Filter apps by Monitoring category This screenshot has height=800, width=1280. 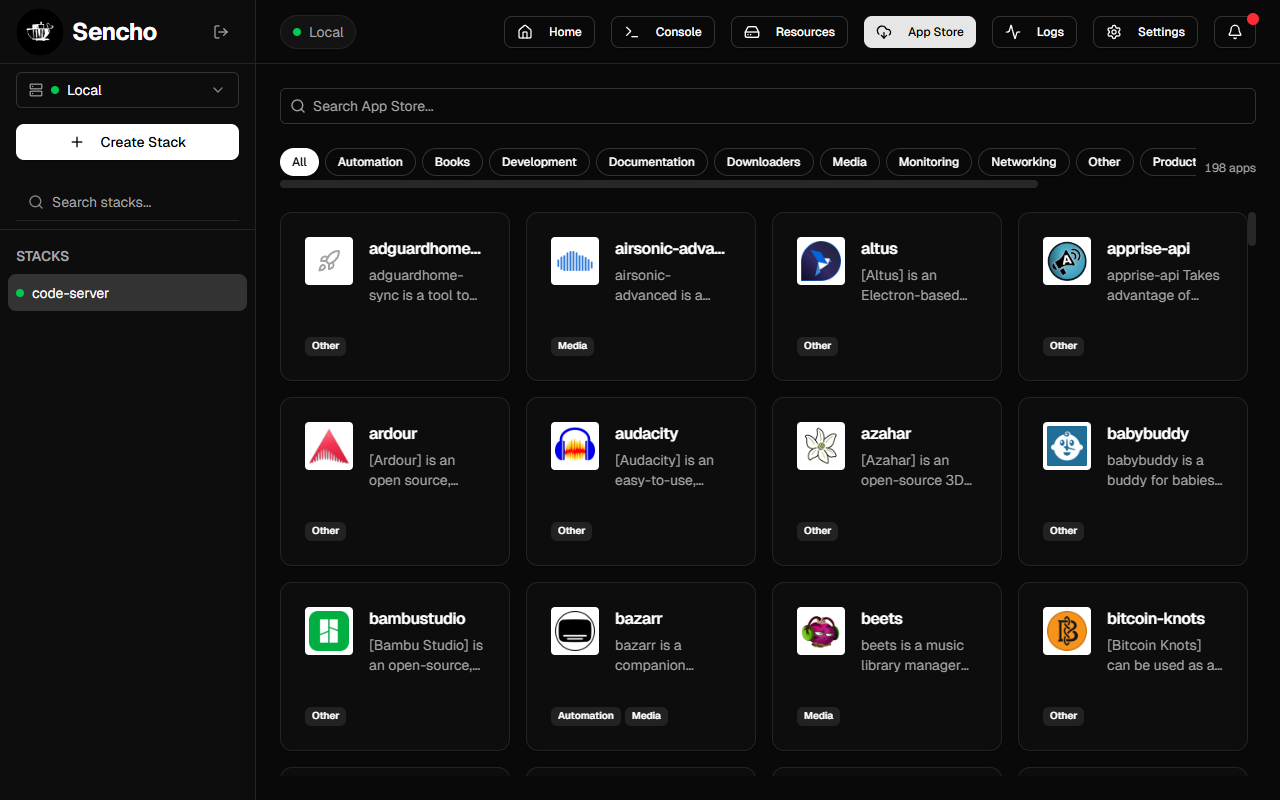[x=928, y=162]
